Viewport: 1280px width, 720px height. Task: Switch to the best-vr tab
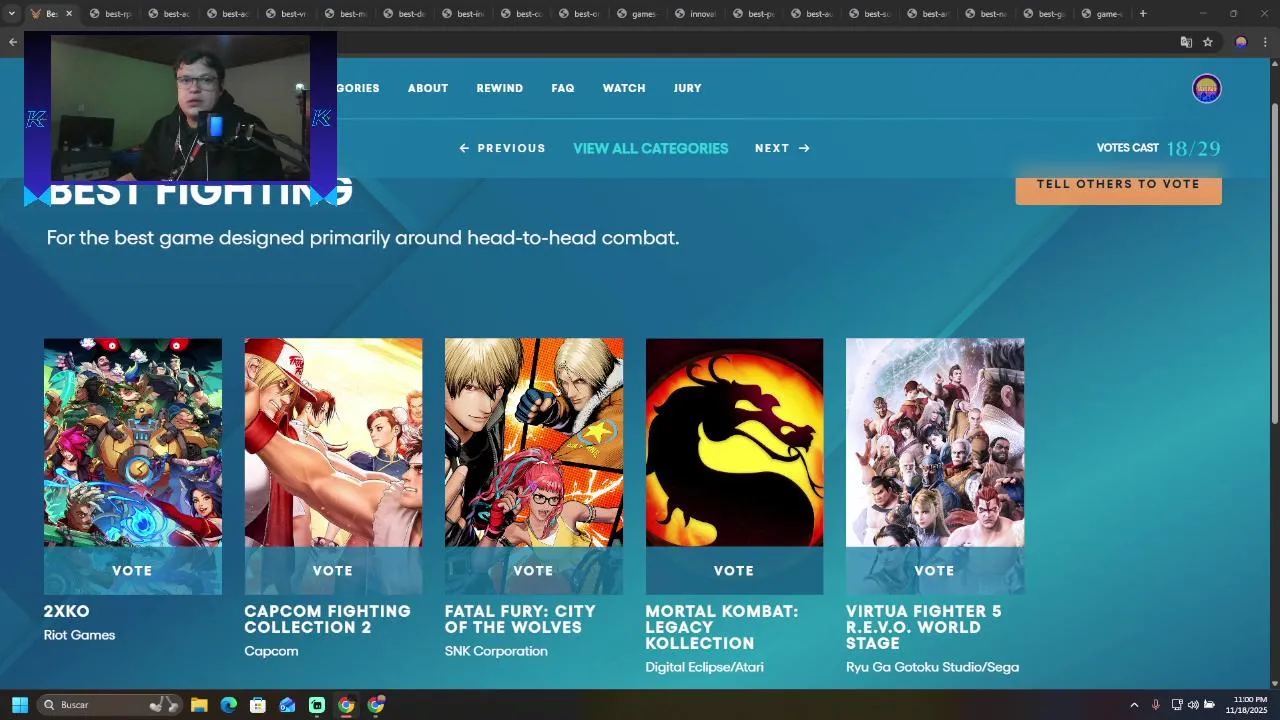click(286, 14)
